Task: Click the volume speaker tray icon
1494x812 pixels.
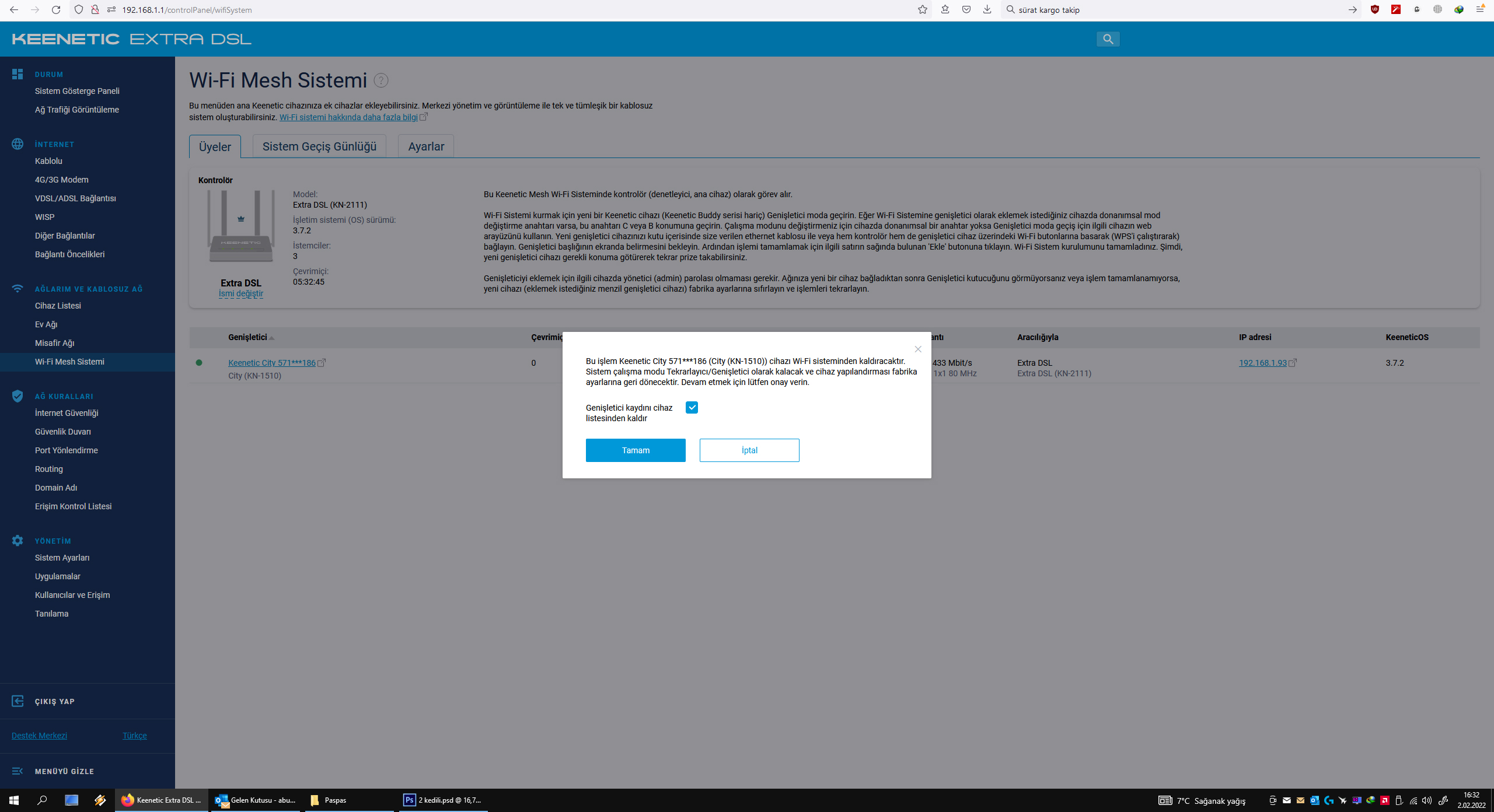Action: [x=1427, y=800]
